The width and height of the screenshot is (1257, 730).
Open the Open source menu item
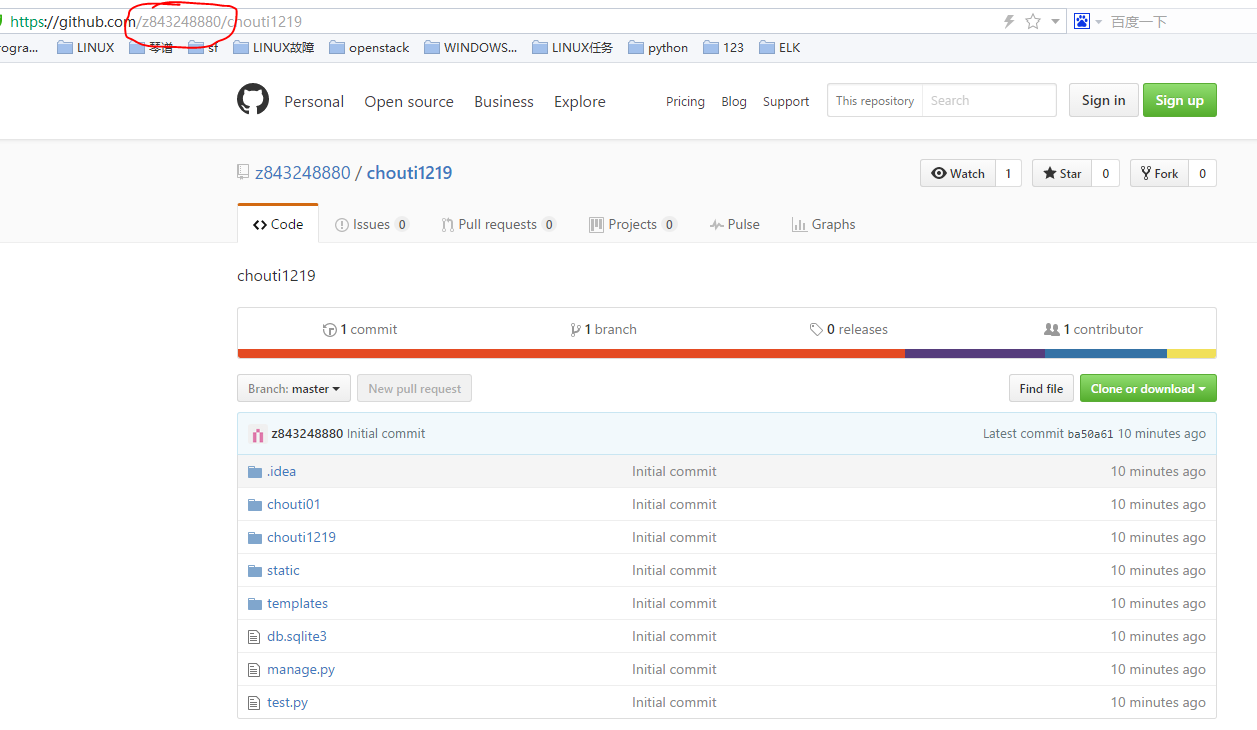[409, 101]
